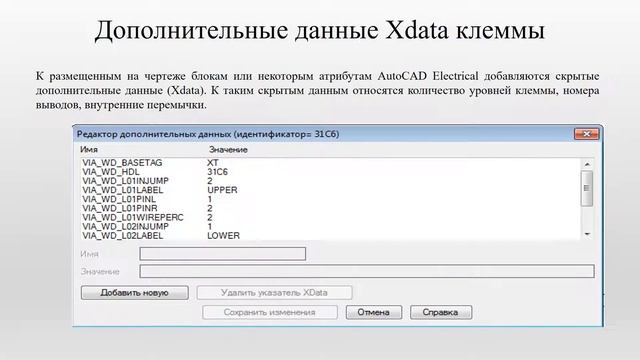
Task: Click the Удалить указатель XData button
Action: [x=274, y=293]
